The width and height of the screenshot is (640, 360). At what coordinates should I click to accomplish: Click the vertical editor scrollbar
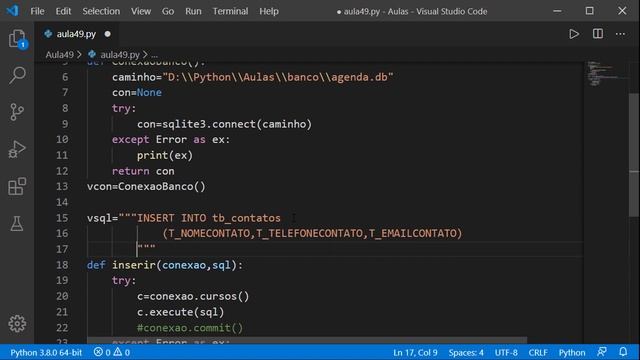pyautogui.click(x=634, y=155)
